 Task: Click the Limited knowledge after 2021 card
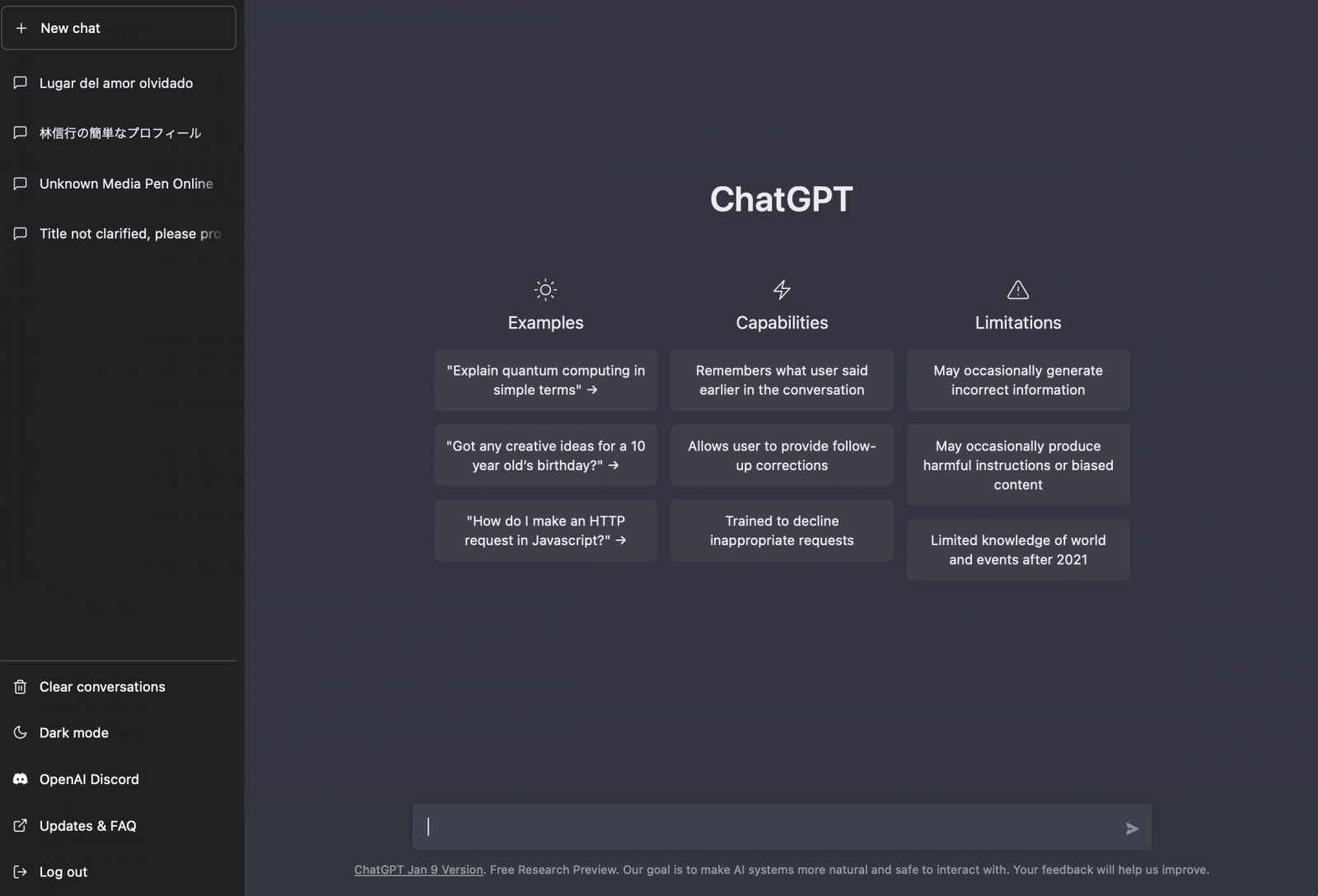pyautogui.click(x=1018, y=549)
